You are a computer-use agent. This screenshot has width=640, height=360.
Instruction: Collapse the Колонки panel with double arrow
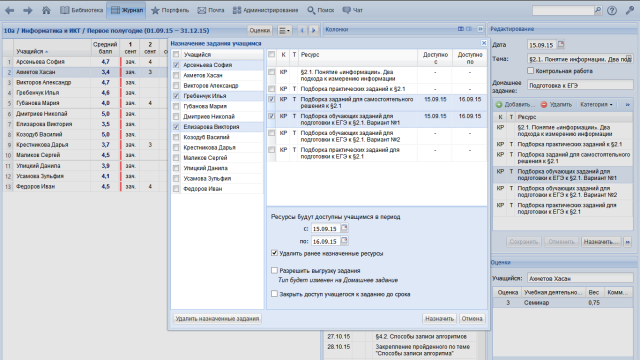tap(480, 29)
